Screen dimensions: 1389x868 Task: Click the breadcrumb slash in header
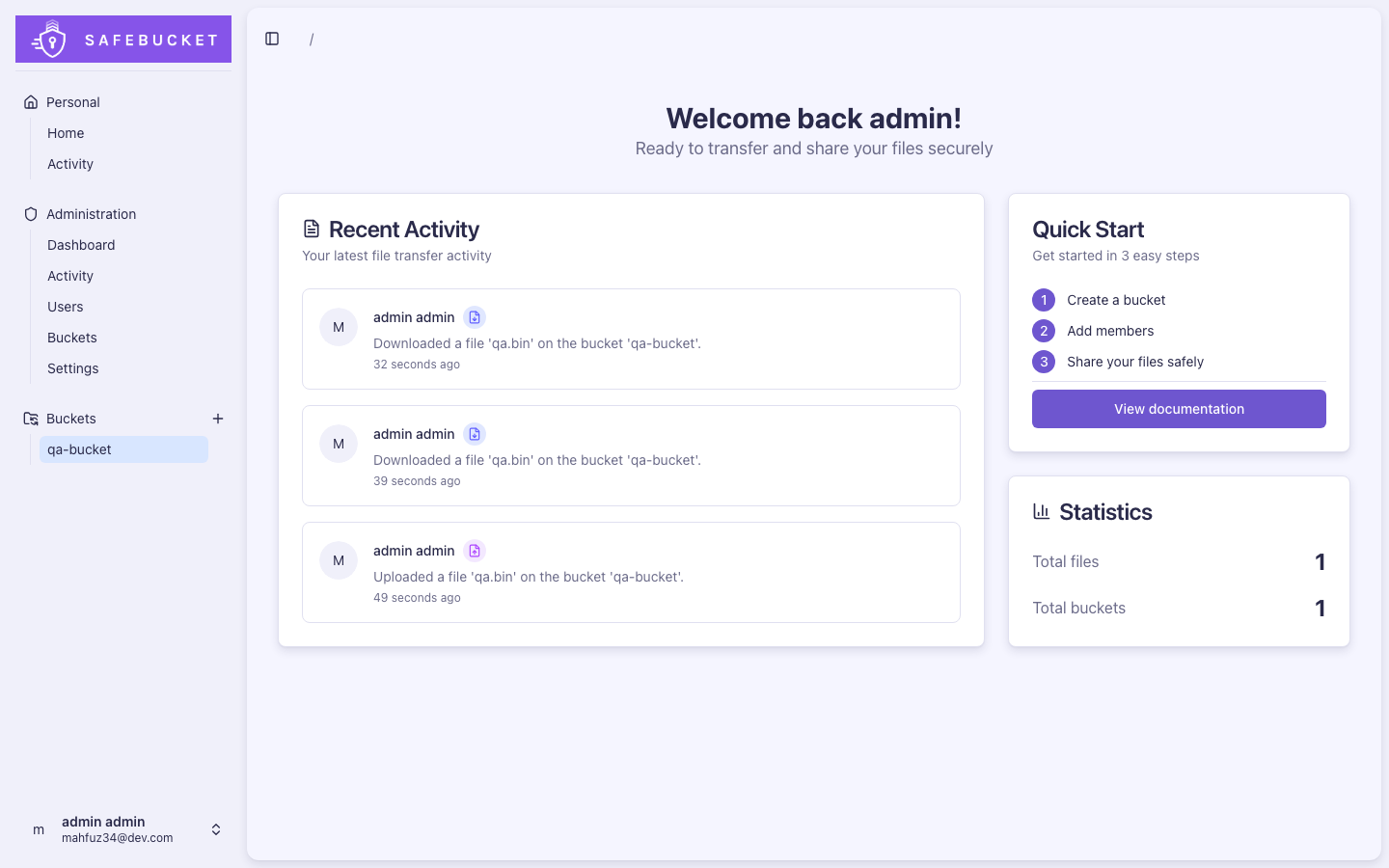[312, 40]
